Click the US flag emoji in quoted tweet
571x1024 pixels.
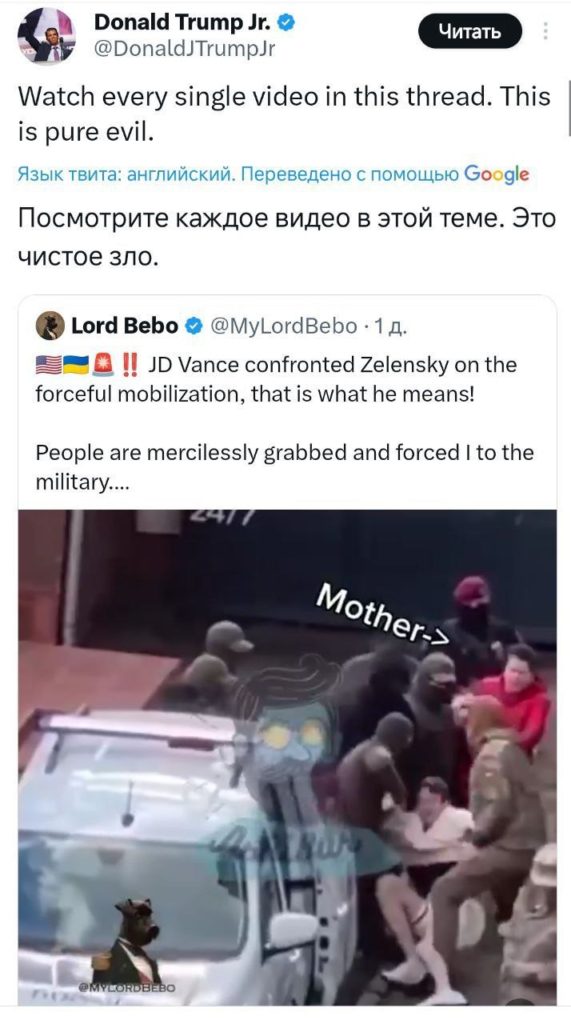[48, 364]
